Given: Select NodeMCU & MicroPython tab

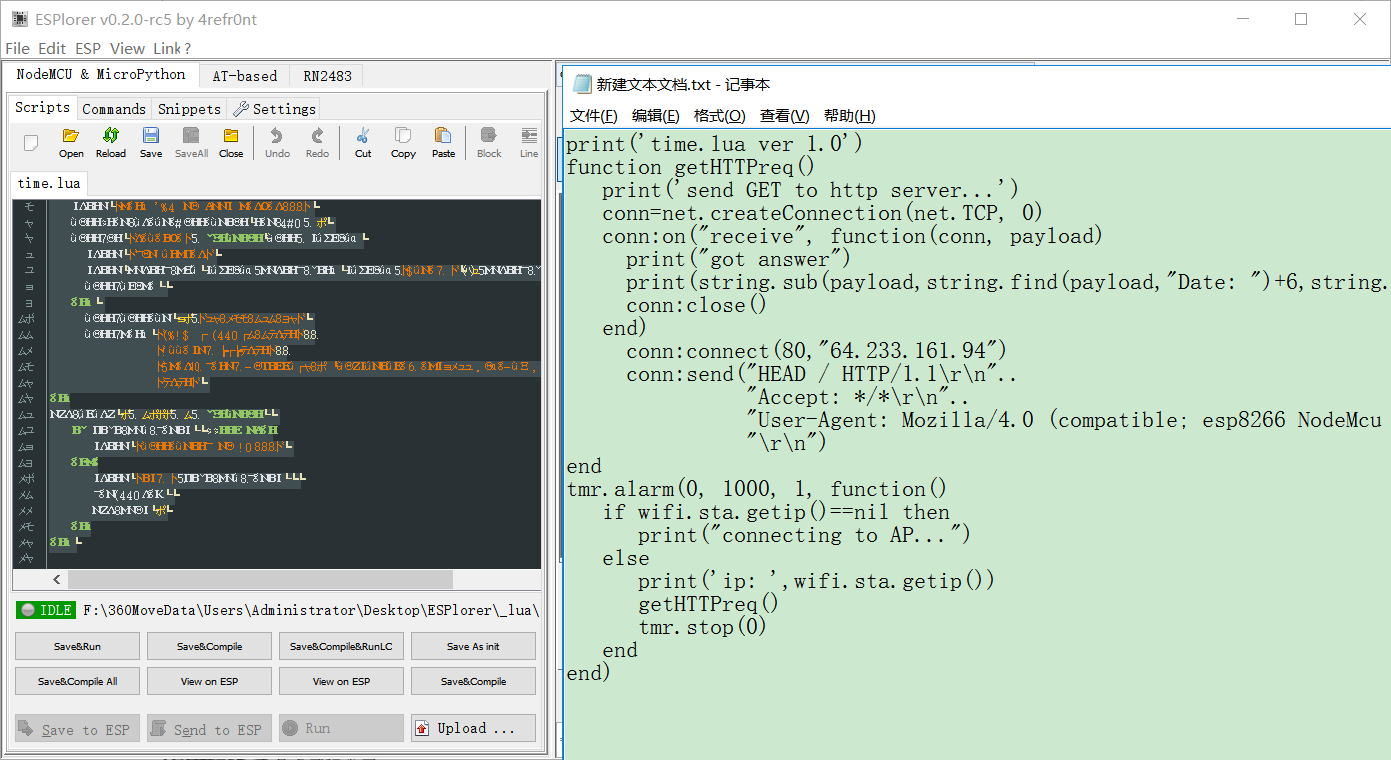Looking at the screenshot, I should click(101, 75).
